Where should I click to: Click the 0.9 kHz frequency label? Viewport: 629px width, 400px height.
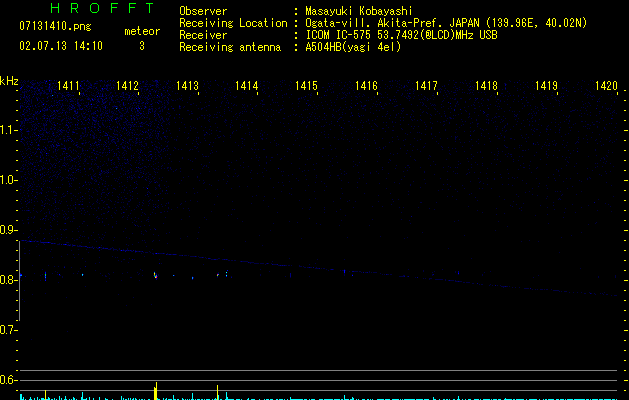tap(8, 230)
